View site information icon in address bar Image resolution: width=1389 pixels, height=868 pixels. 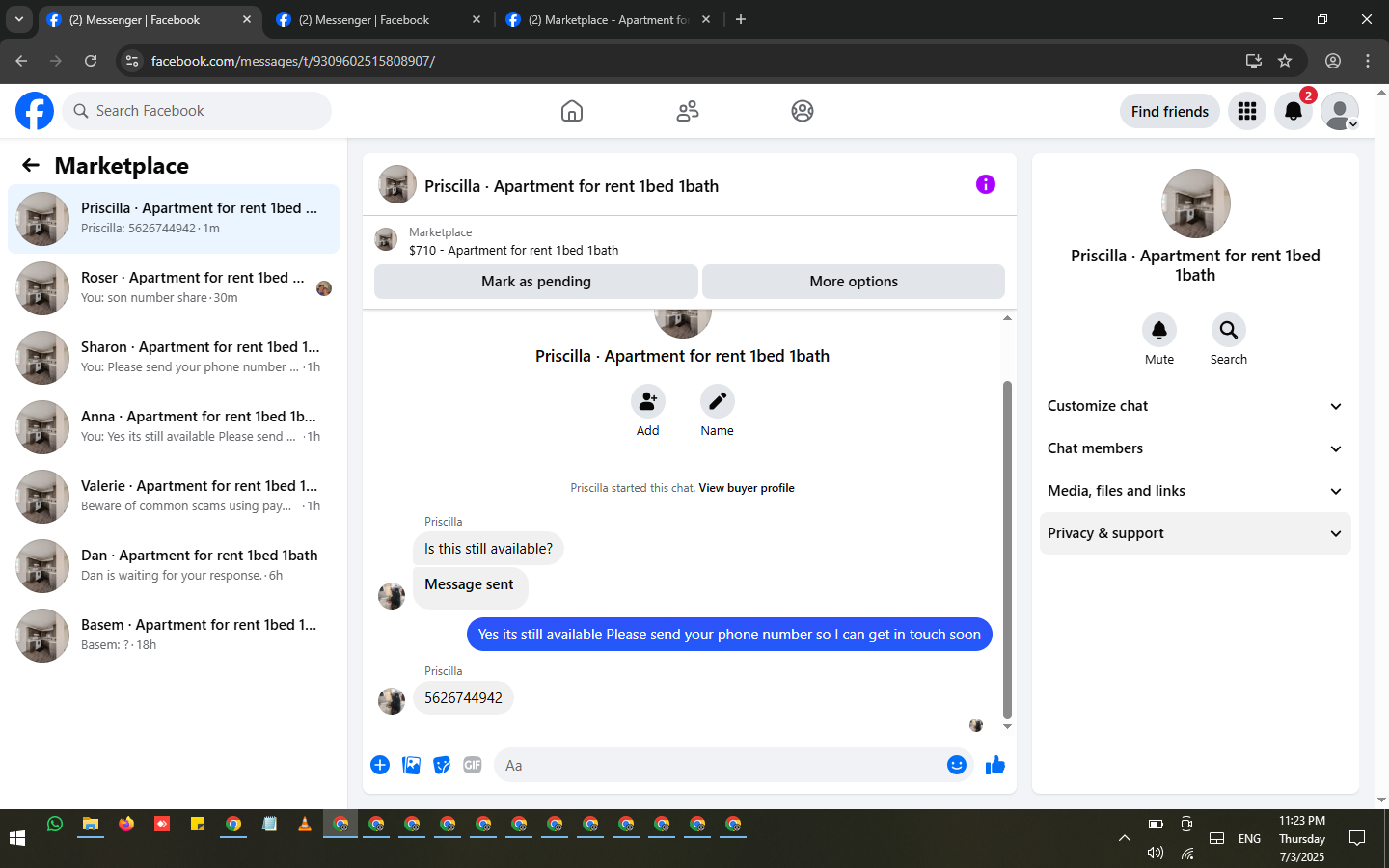pos(132,61)
